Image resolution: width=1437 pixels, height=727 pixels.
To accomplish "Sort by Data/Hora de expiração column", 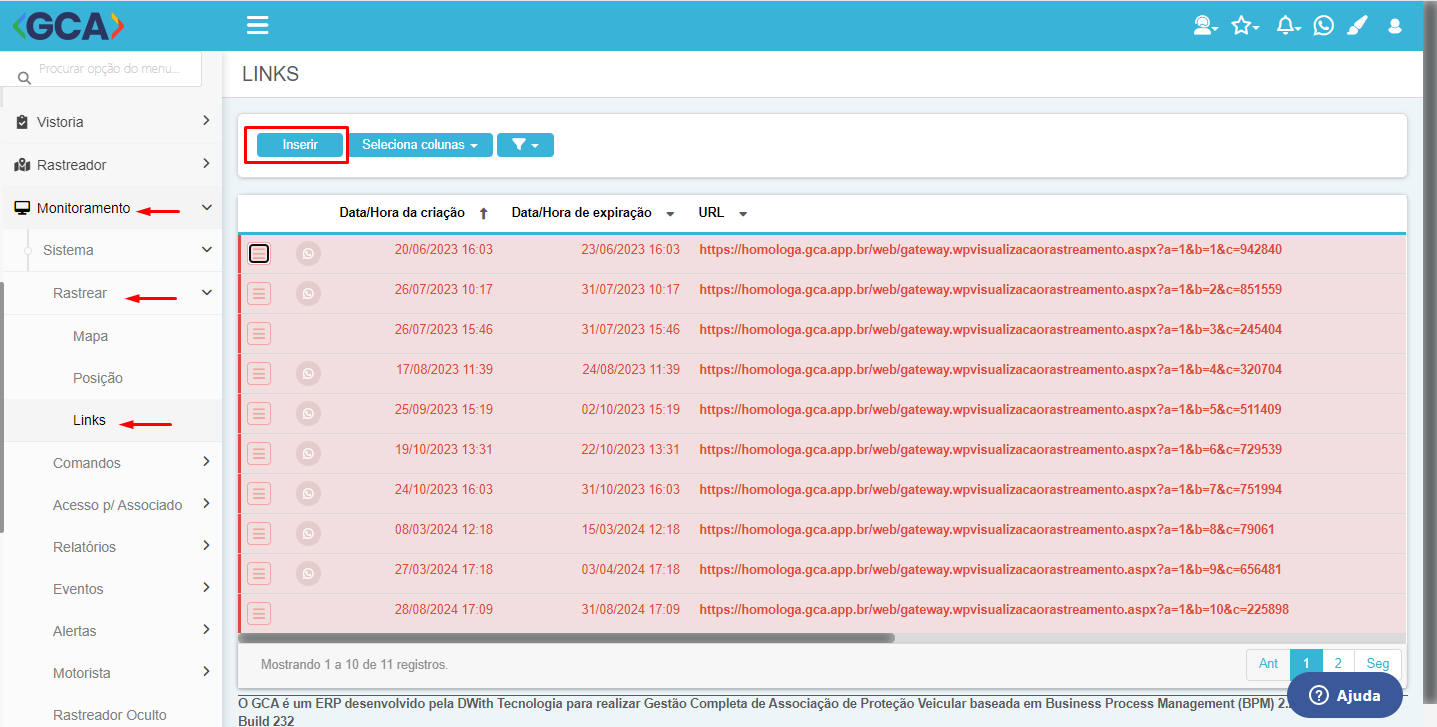I will click(x=592, y=213).
